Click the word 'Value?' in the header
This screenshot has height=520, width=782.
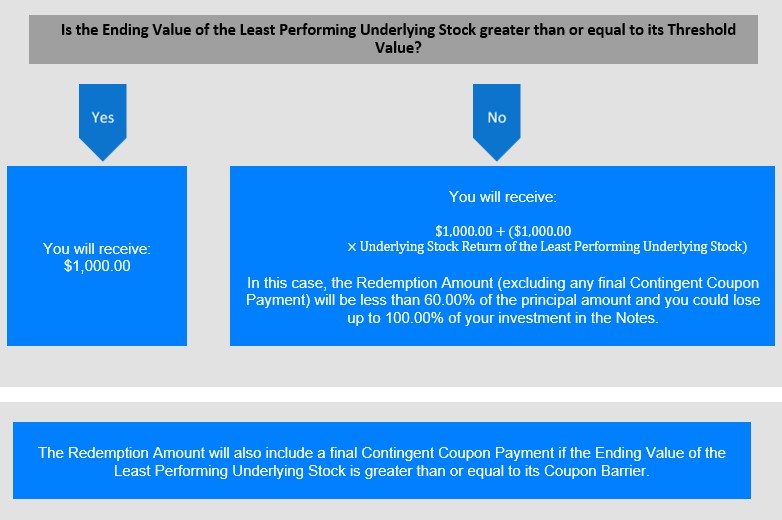398,48
